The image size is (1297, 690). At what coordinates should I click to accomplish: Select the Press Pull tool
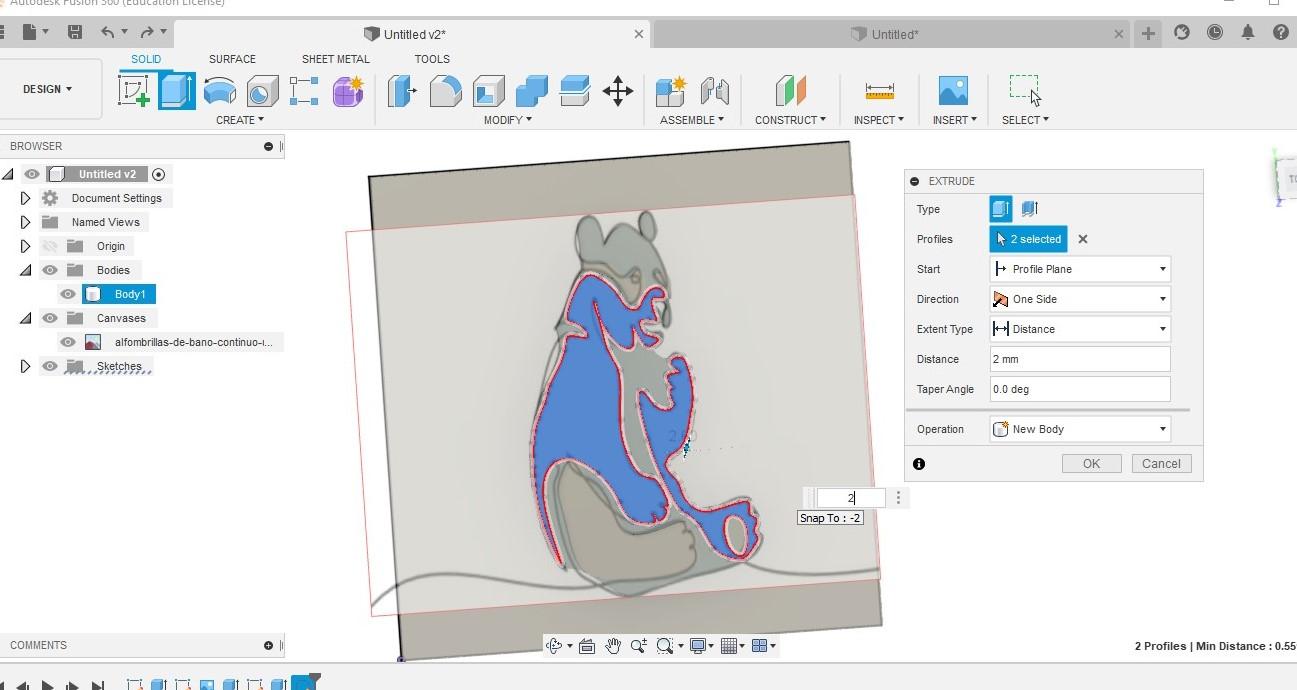[x=403, y=92]
